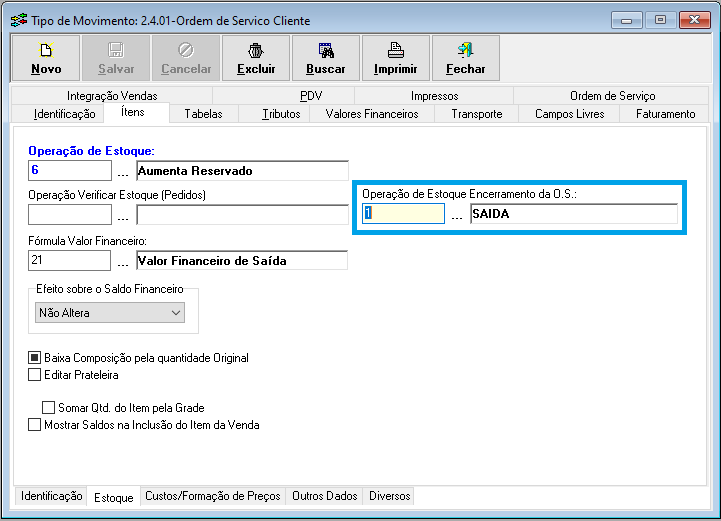Select the Ordem de Serviço tab
The height and width of the screenshot is (521, 721).
pos(612,96)
